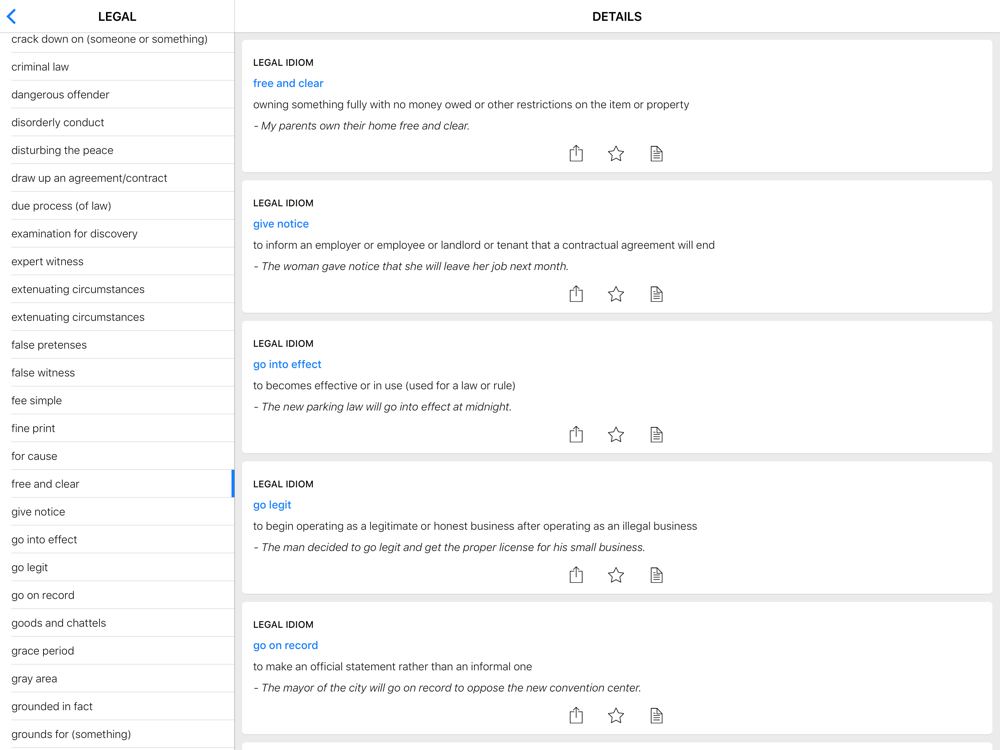1000x750 pixels.
Task: Share the 'free and clear' idiom
Action: [x=576, y=153]
